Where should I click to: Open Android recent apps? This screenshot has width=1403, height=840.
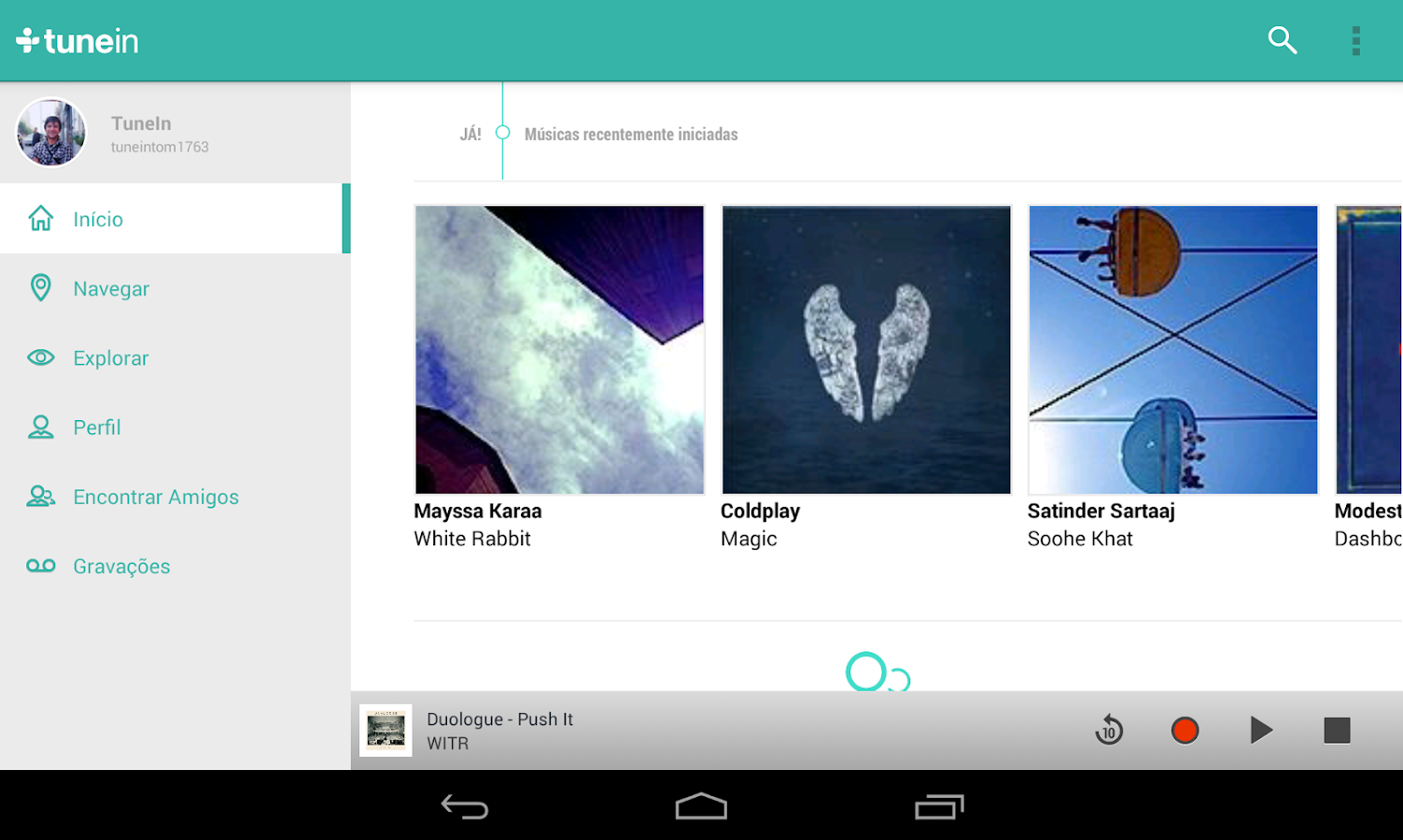939,805
